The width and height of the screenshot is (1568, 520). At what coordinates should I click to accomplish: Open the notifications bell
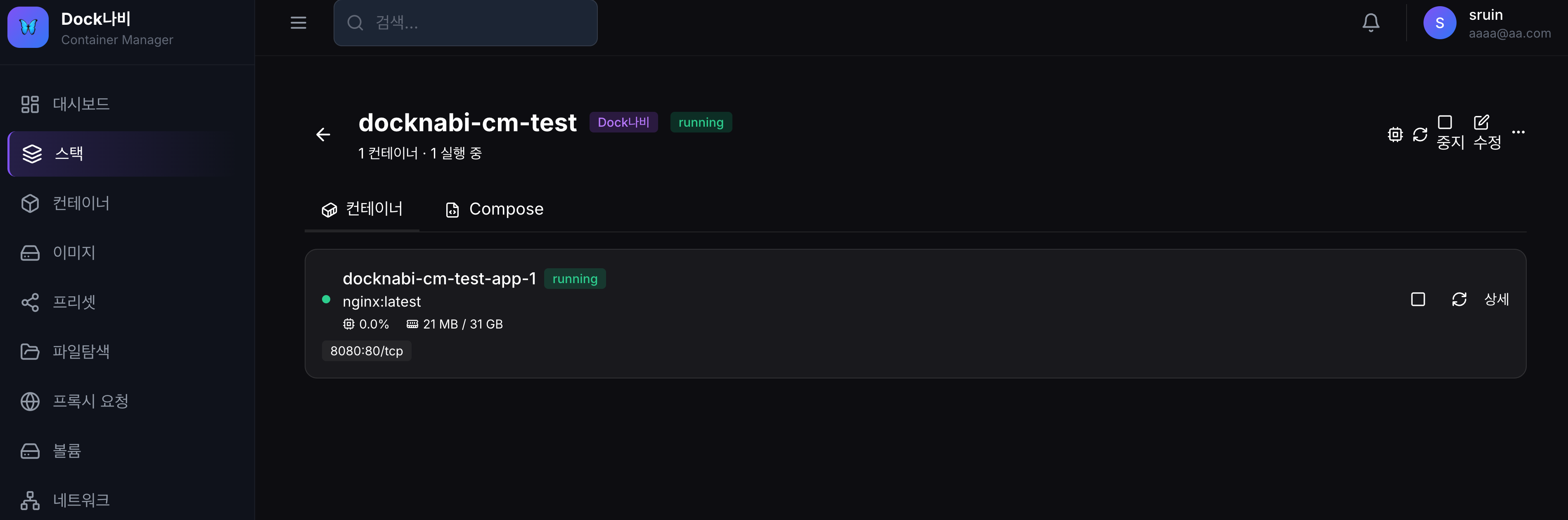1370,23
